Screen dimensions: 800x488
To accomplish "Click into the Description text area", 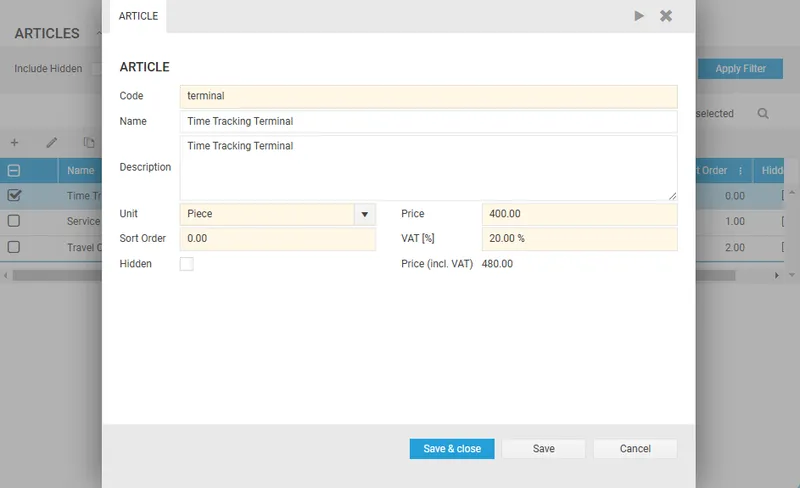I will (x=428, y=168).
